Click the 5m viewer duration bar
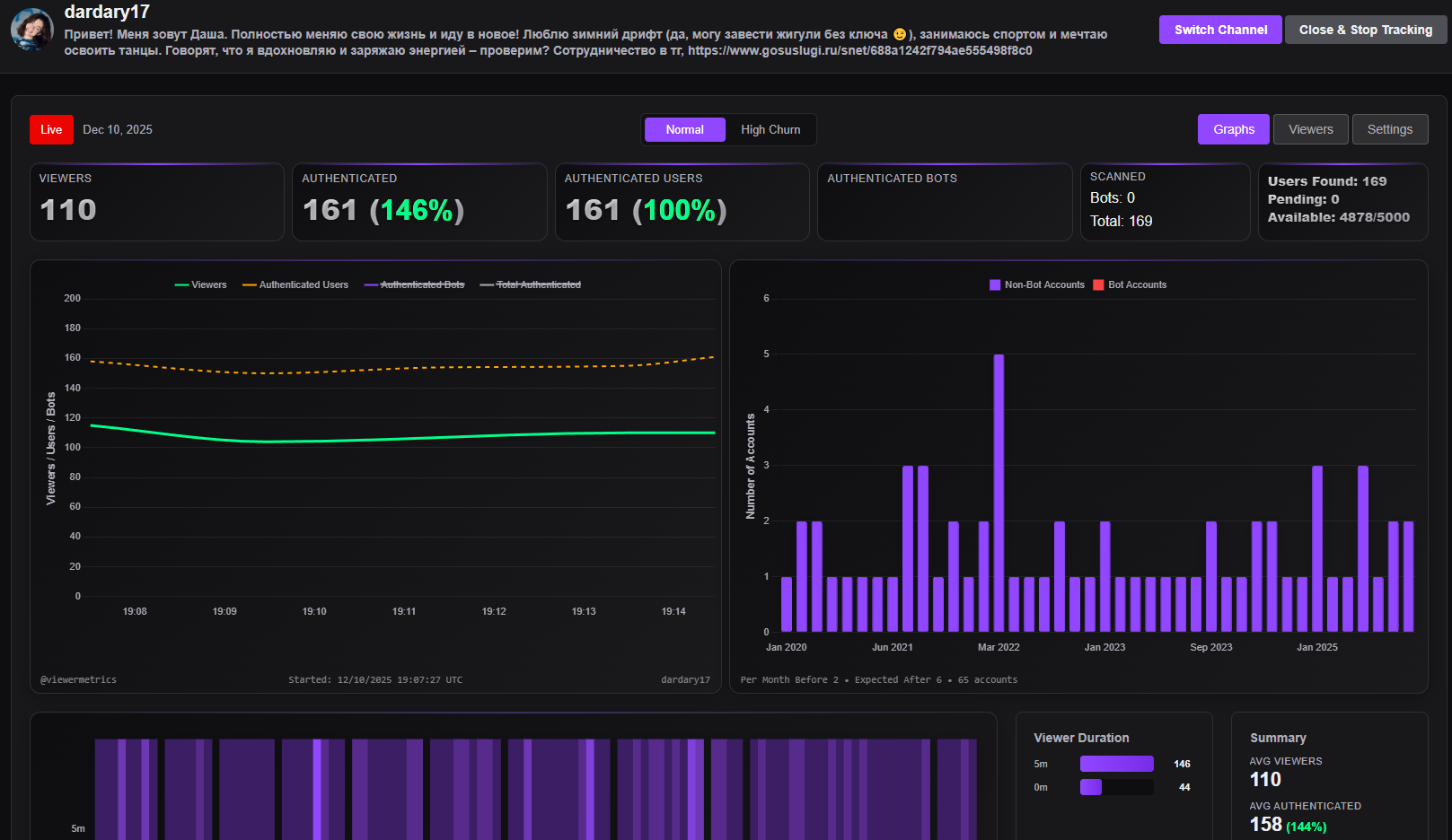Image resolution: width=1452 pixels, height=840 pixels. (1116, 764)
